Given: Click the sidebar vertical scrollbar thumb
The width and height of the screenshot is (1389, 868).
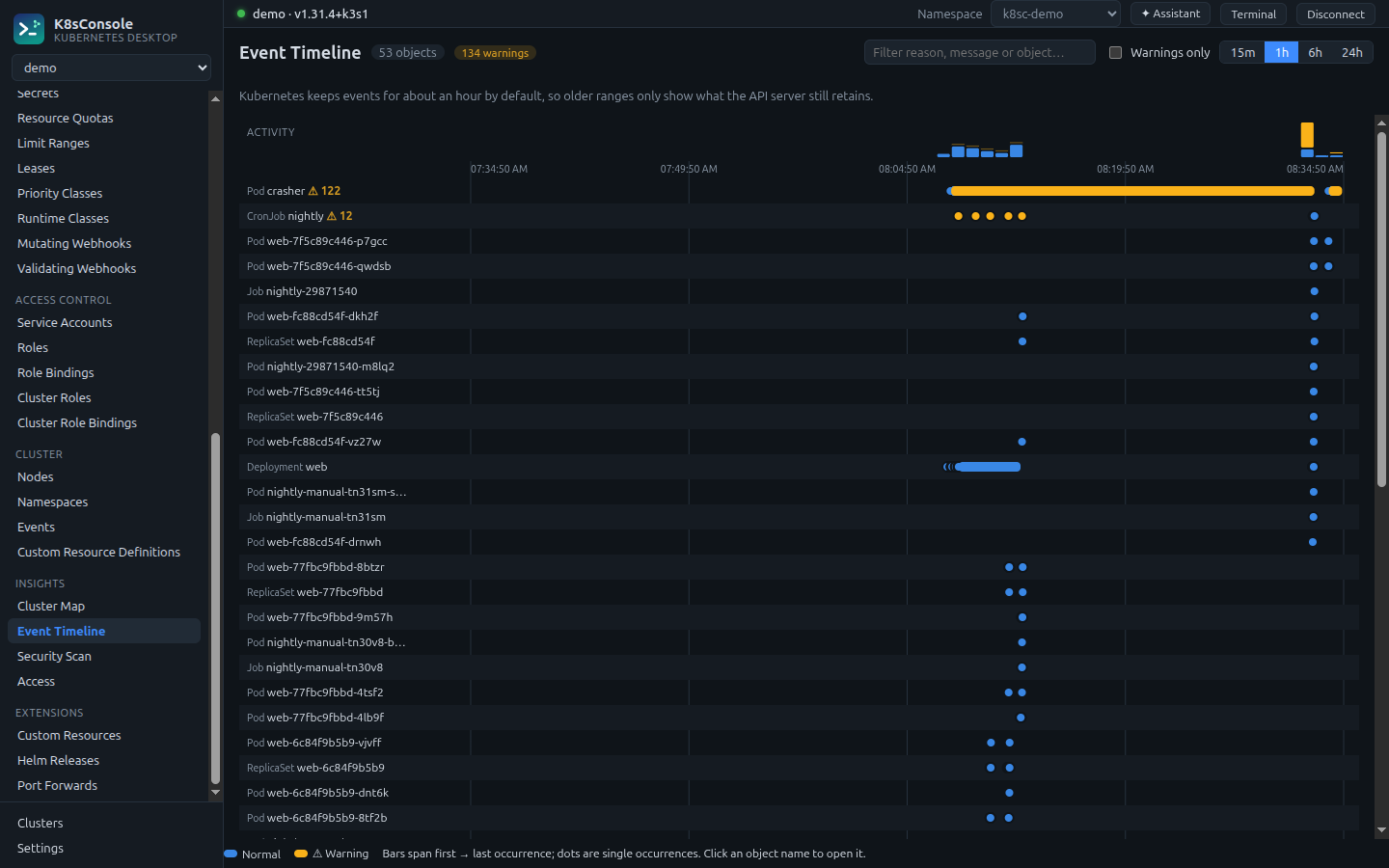Looking at the screenshot, I should click(215, 608).
